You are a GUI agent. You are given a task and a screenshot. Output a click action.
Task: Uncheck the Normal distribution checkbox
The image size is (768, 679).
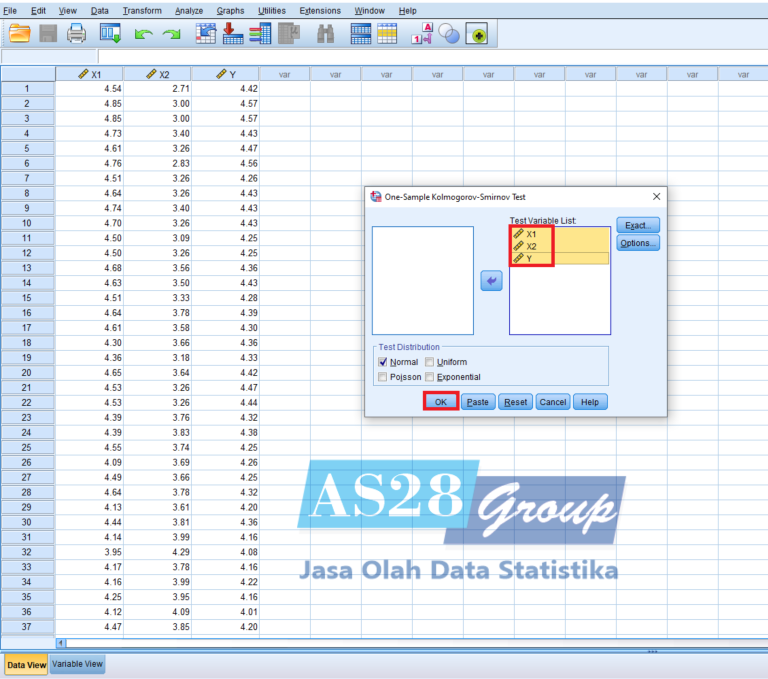pyautogui.click(x=383, y=362)
